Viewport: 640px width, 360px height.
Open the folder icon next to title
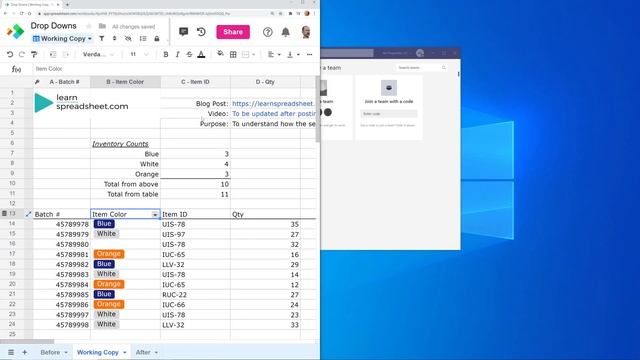tap(102, 26)
